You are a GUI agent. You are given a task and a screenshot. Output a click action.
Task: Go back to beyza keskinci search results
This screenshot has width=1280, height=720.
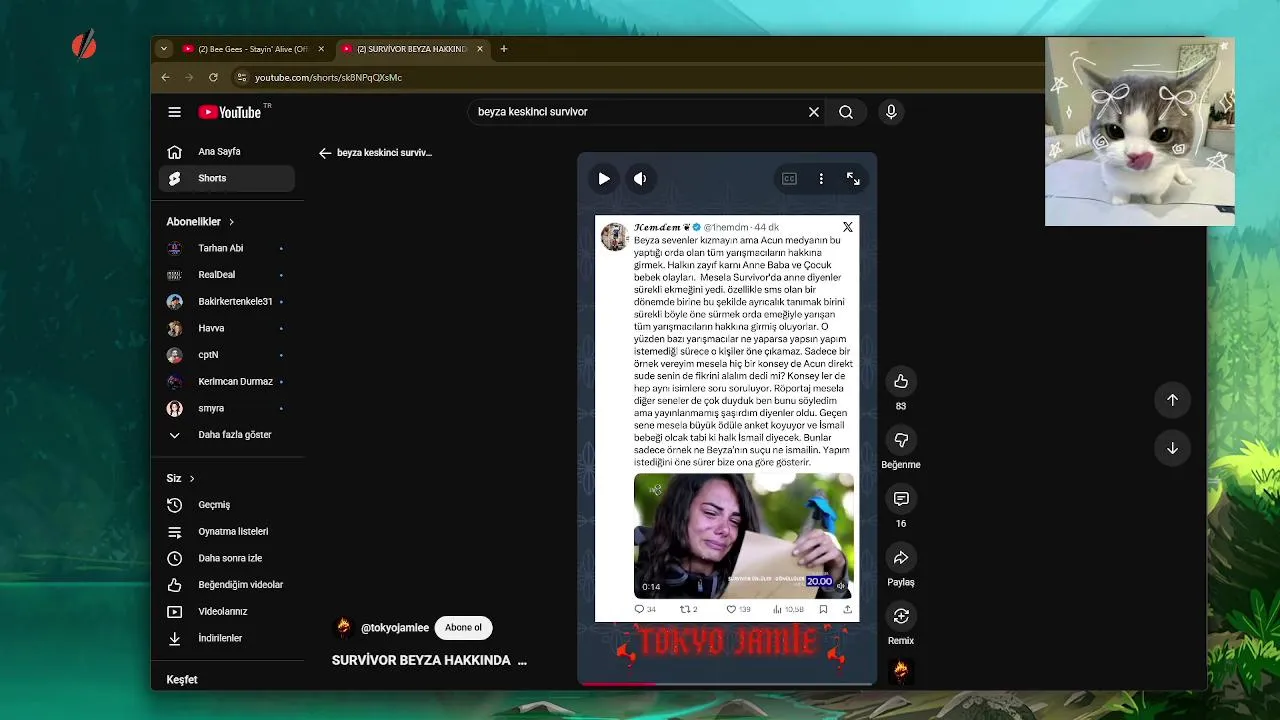(x=325, y=153)
